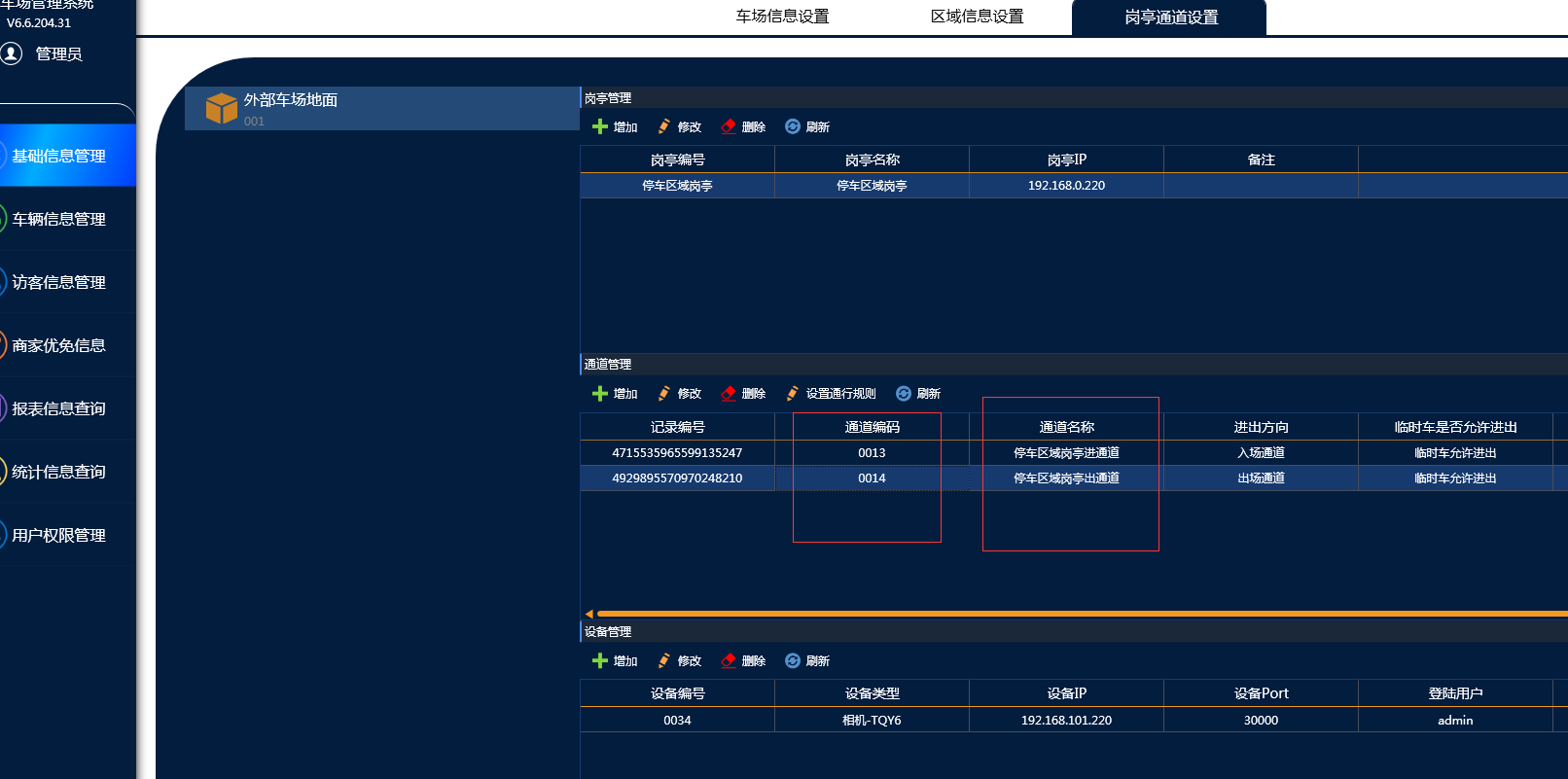The width and height of the screenshot is (1568, 779).
Task: Click the 刷新 refresh icon in 岗亭管理
Action: [793, 126]
